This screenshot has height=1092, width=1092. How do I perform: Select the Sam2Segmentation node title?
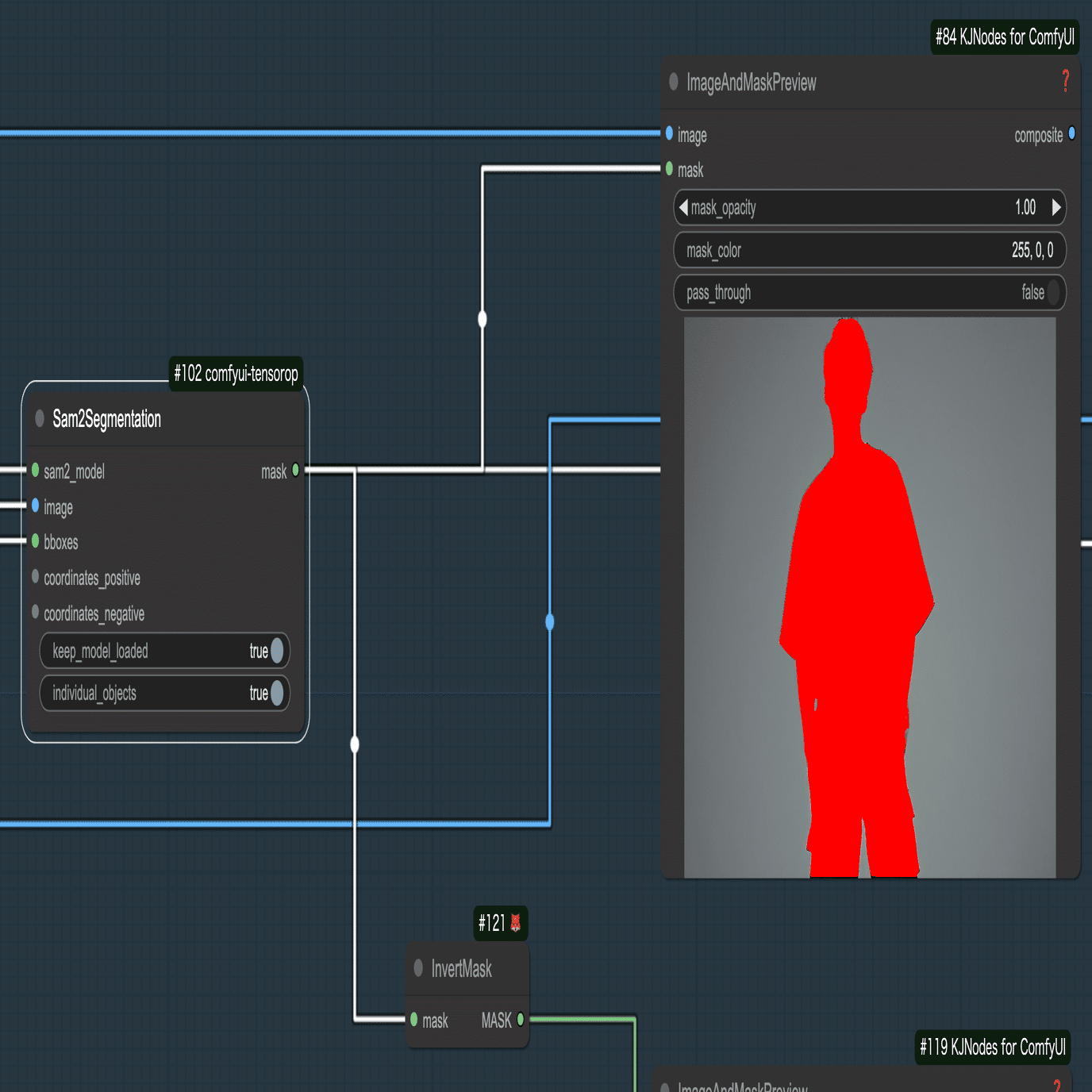[x=106, y=418]
